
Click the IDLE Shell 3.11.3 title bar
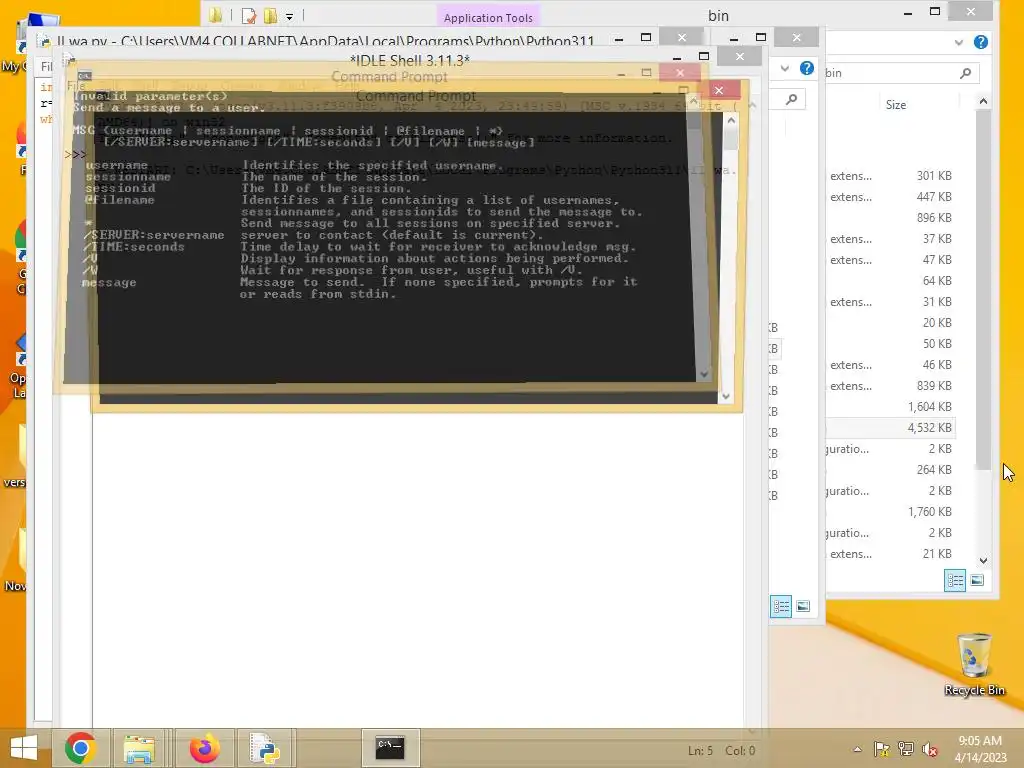[409, 61]
